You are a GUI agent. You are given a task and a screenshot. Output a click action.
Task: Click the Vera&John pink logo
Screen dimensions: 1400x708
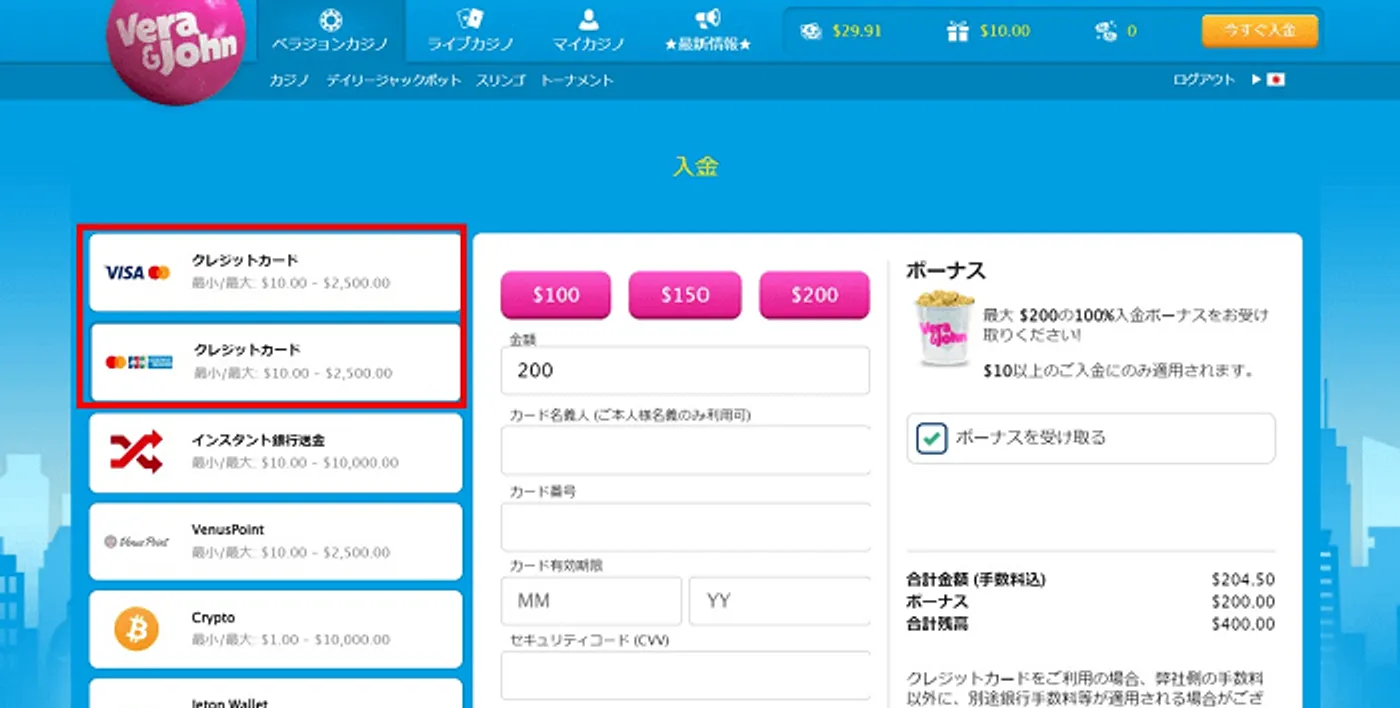[x=176, y=48]
